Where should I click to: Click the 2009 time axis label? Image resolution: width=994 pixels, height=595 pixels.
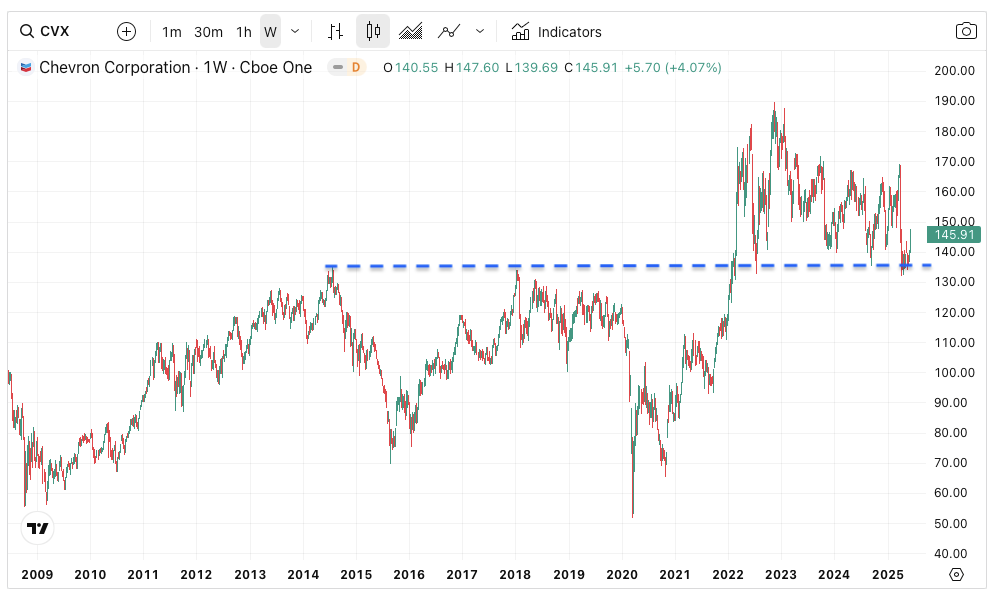point(37,575)
